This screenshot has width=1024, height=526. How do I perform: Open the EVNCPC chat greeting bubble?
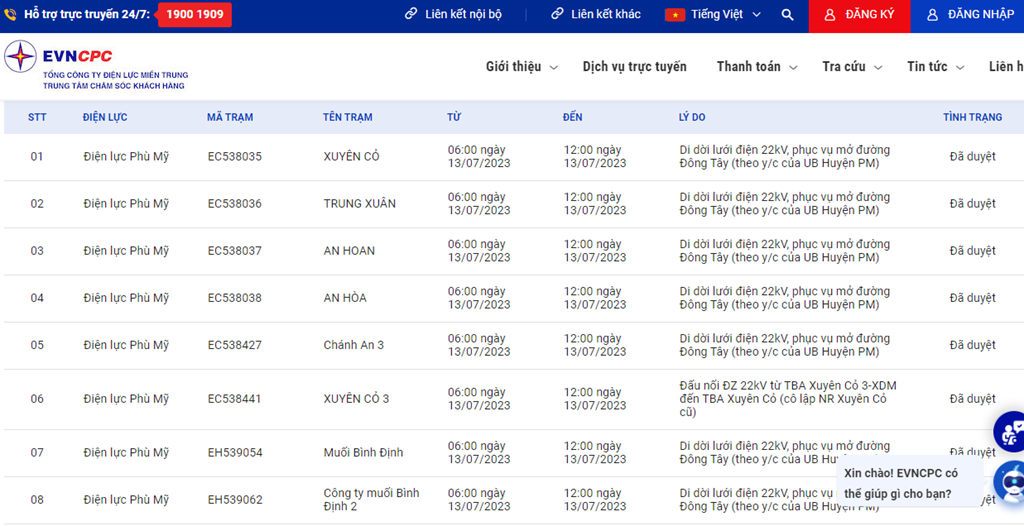coord(909,484)
